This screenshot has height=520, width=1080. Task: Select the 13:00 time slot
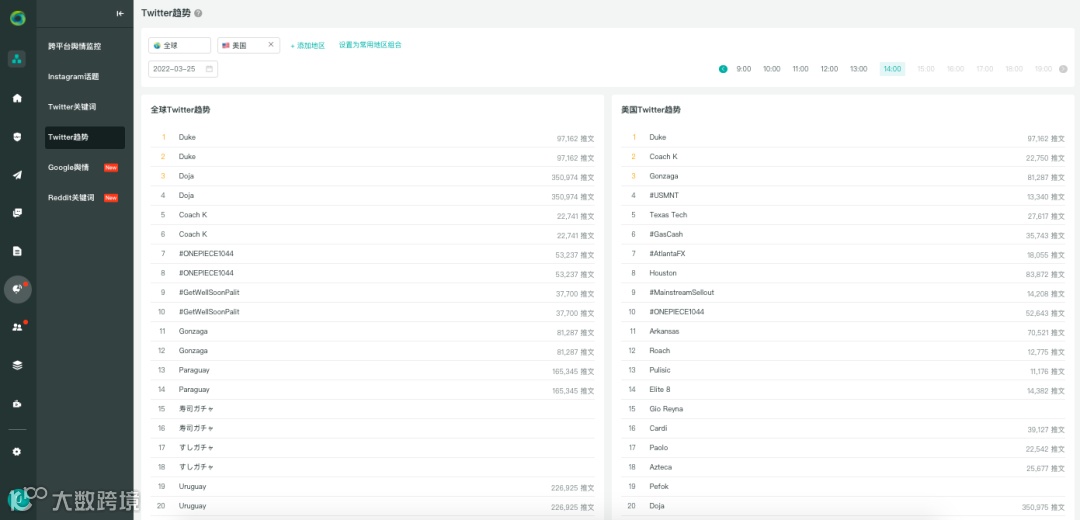[x=858, y=69]
